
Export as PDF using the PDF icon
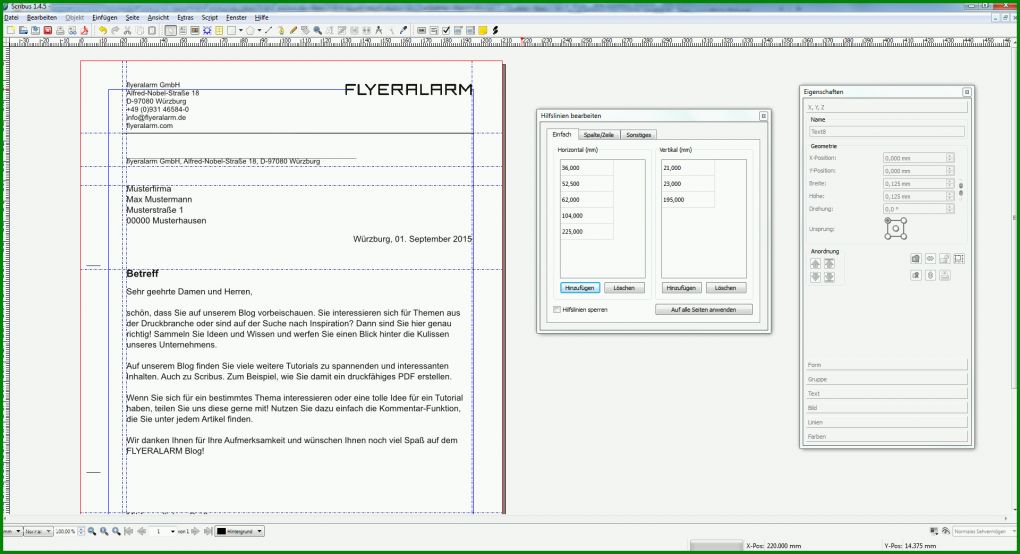click(84, 30)
